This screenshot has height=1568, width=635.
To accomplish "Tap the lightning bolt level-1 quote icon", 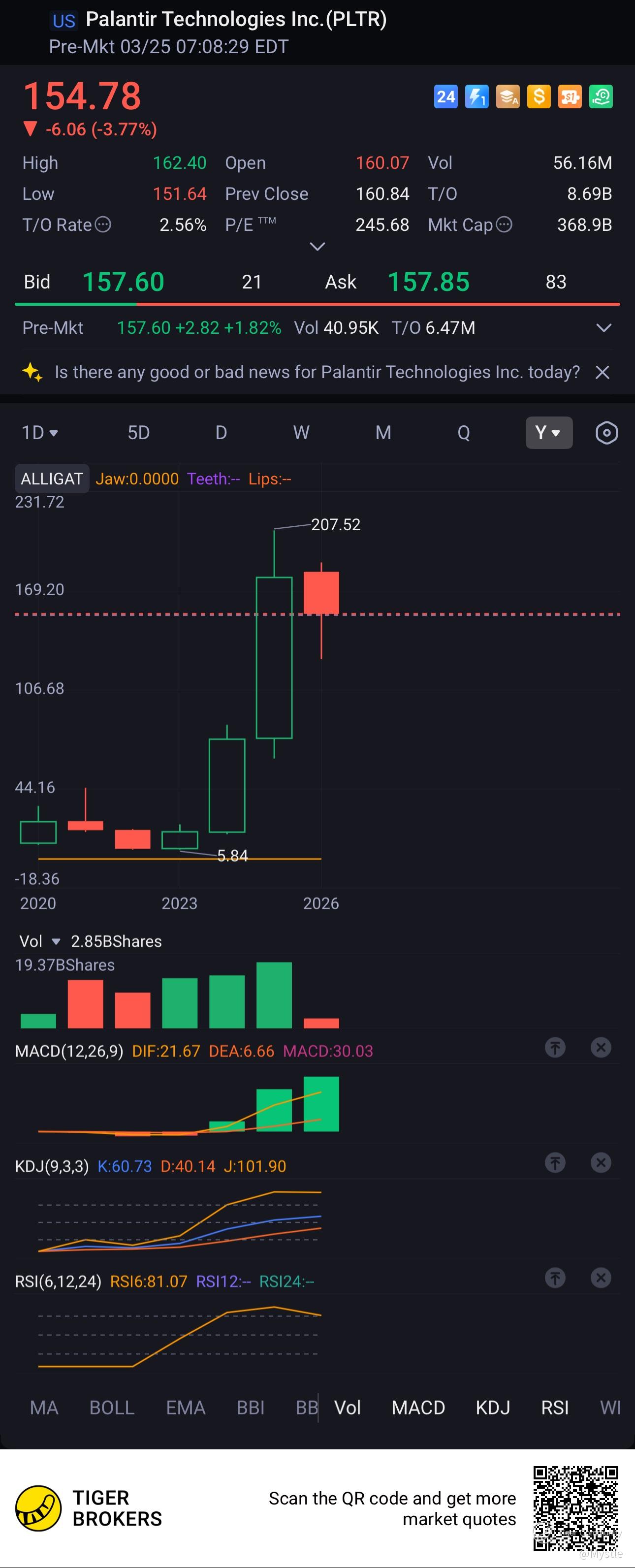I will 476,97.
